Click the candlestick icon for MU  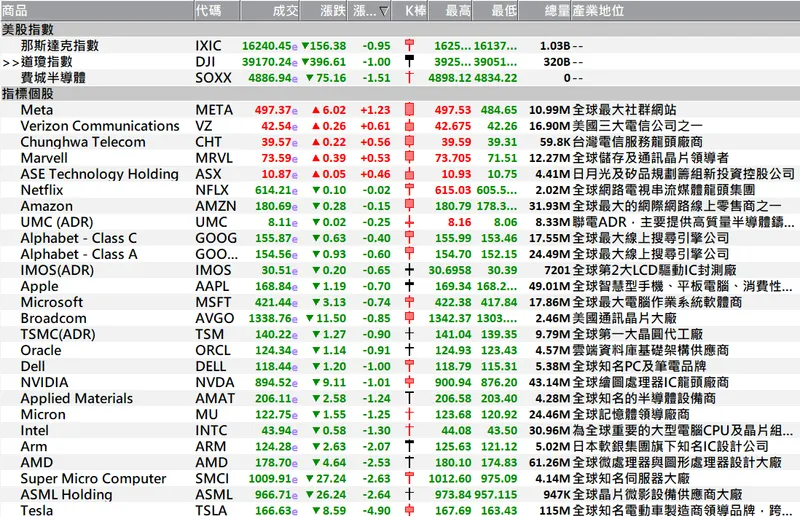coord(409,414)
